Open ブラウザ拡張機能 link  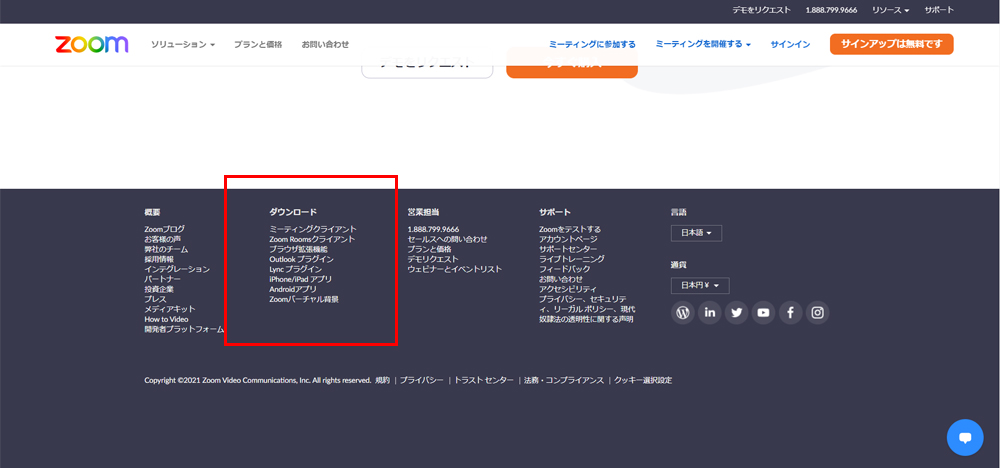point(298,249)
